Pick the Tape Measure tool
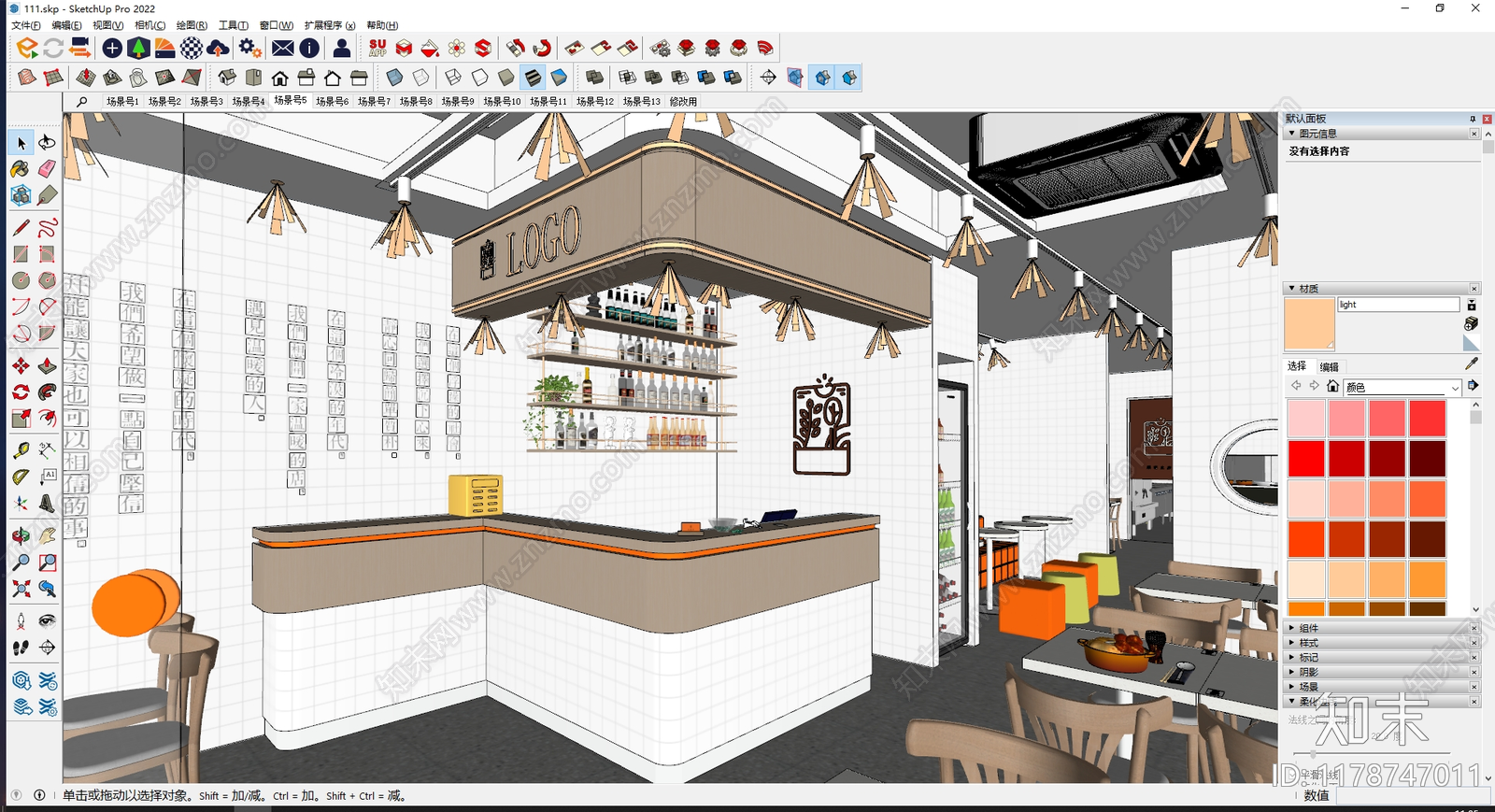Image resolution: width=1495 pixels, height=812 pixels. [21, 450]
